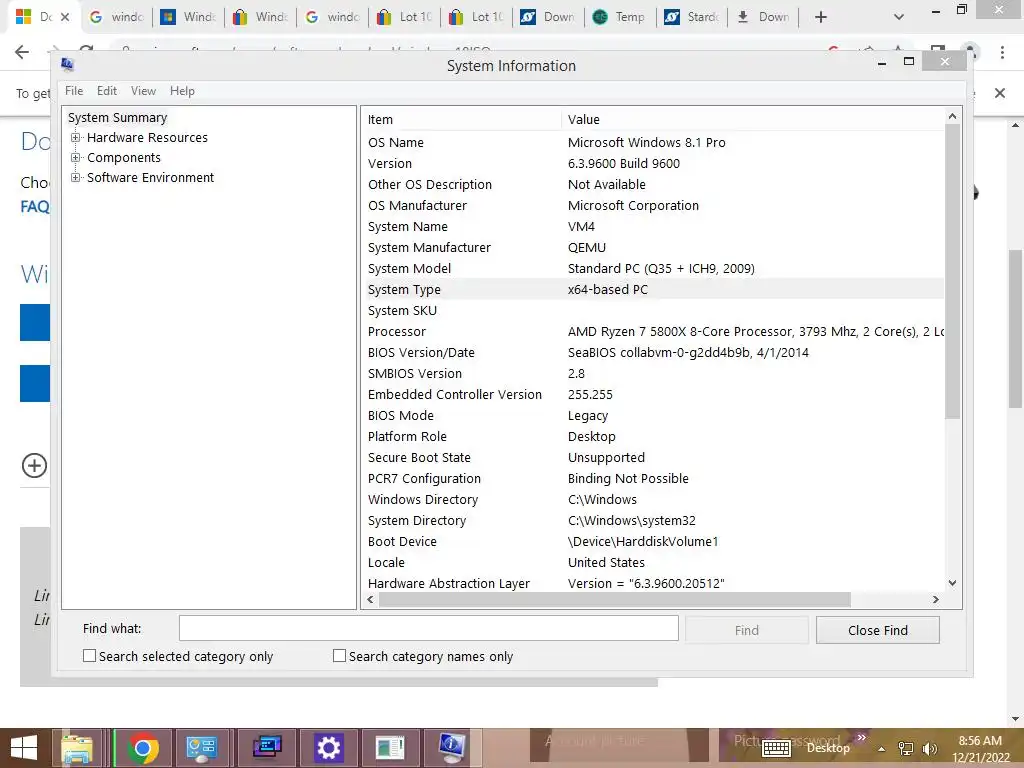The height and width of the screenshot is (768, 1024).
Task: Switch to the Temp Chrome tab
Action: [x=620, y=17]
